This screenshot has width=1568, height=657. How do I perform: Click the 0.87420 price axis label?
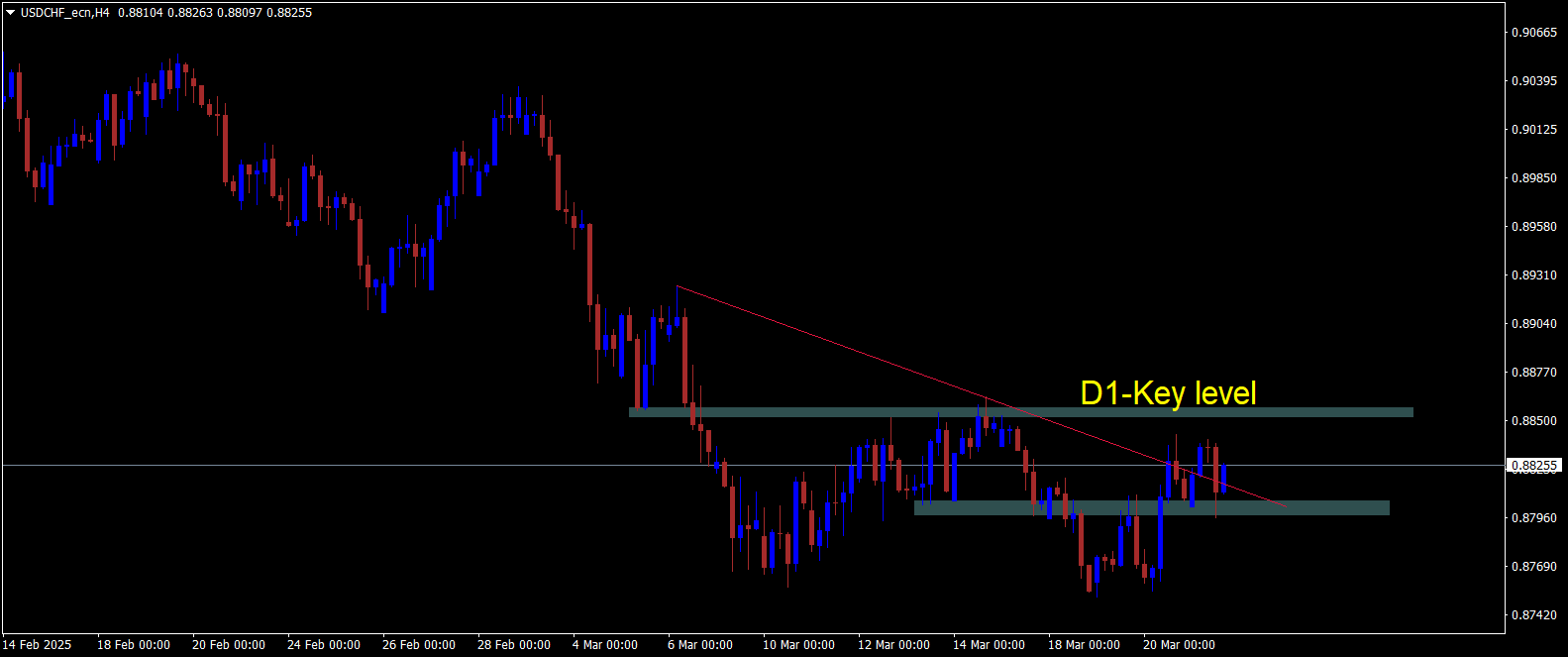tap(1533, 615)
